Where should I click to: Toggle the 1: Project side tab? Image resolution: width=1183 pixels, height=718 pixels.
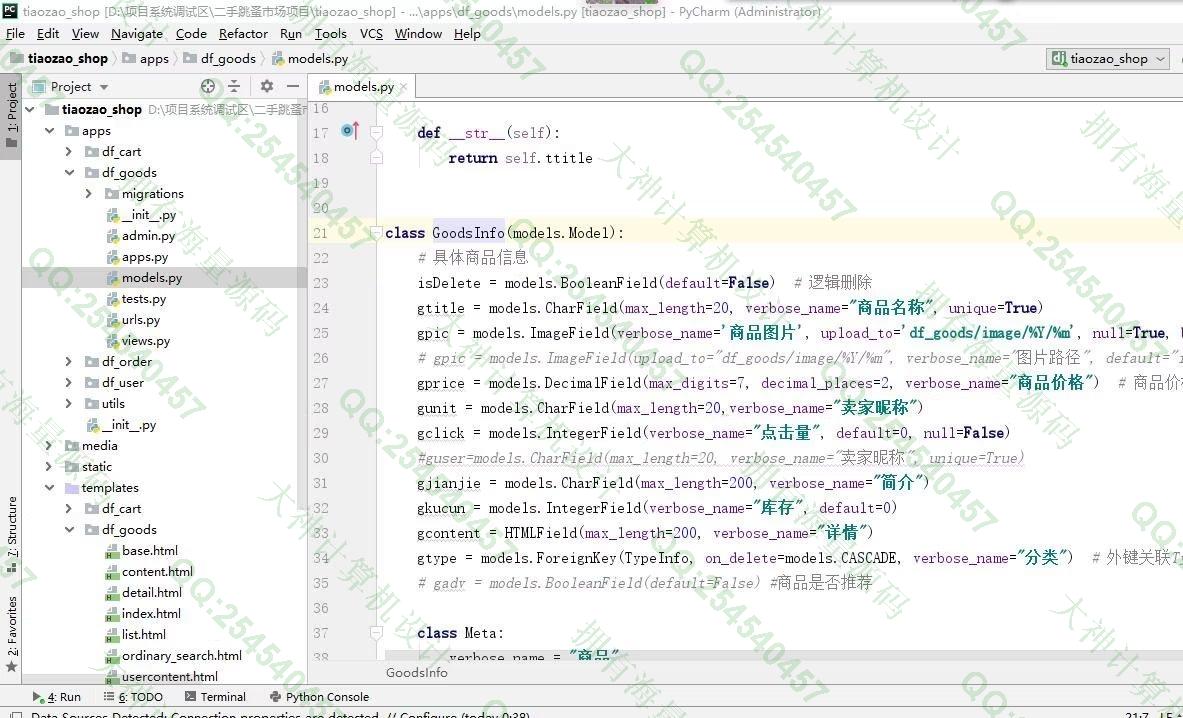(x=11, y=115)
